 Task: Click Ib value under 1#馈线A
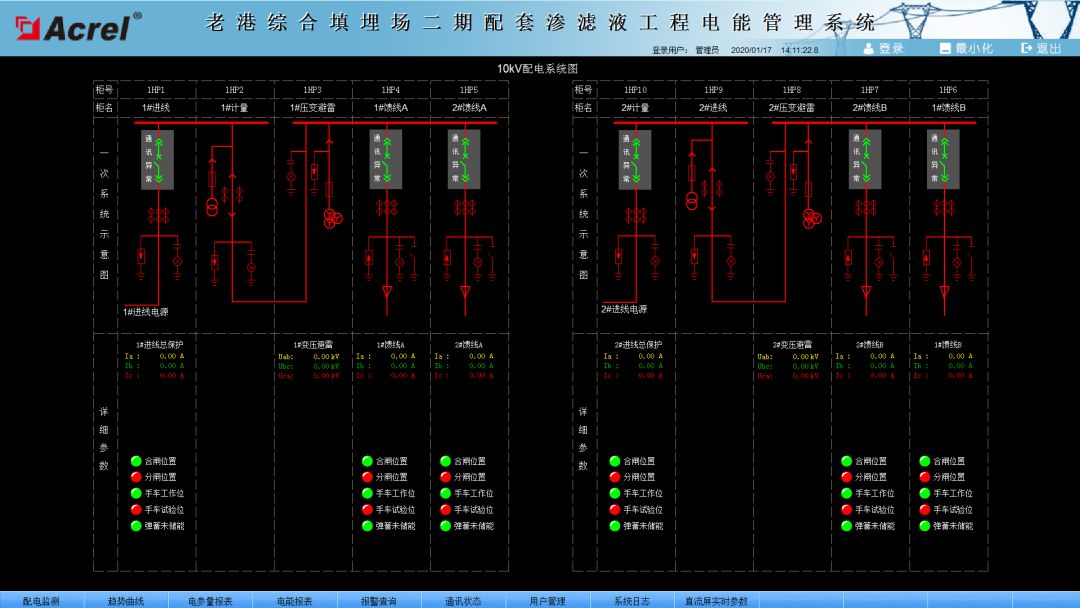(404, 366)
